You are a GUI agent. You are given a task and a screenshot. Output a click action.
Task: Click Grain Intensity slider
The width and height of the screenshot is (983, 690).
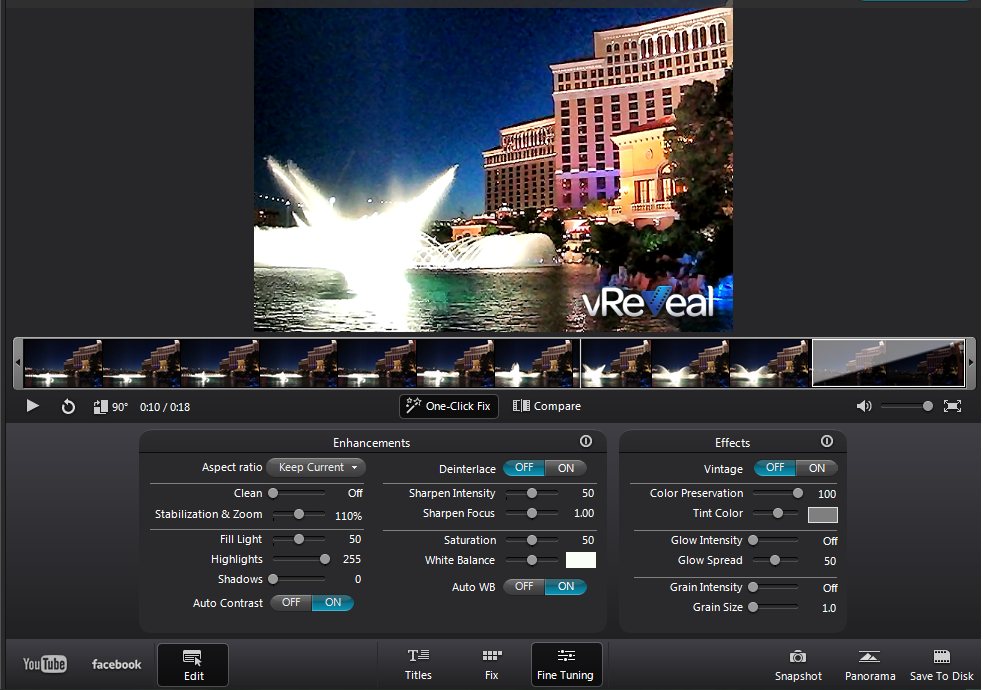pos(775,587)
